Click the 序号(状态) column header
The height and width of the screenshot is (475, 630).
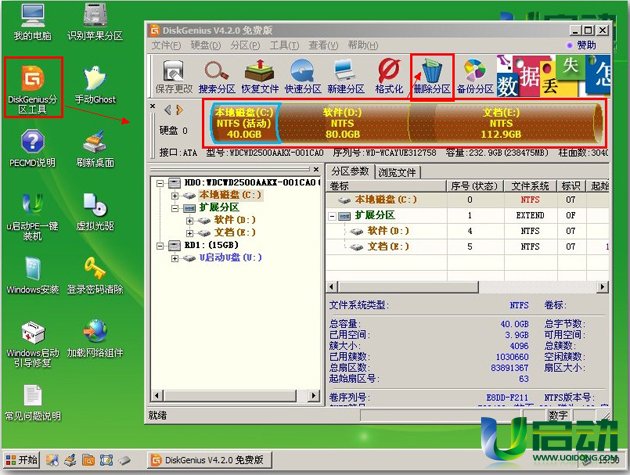click(x=474, y=186)
